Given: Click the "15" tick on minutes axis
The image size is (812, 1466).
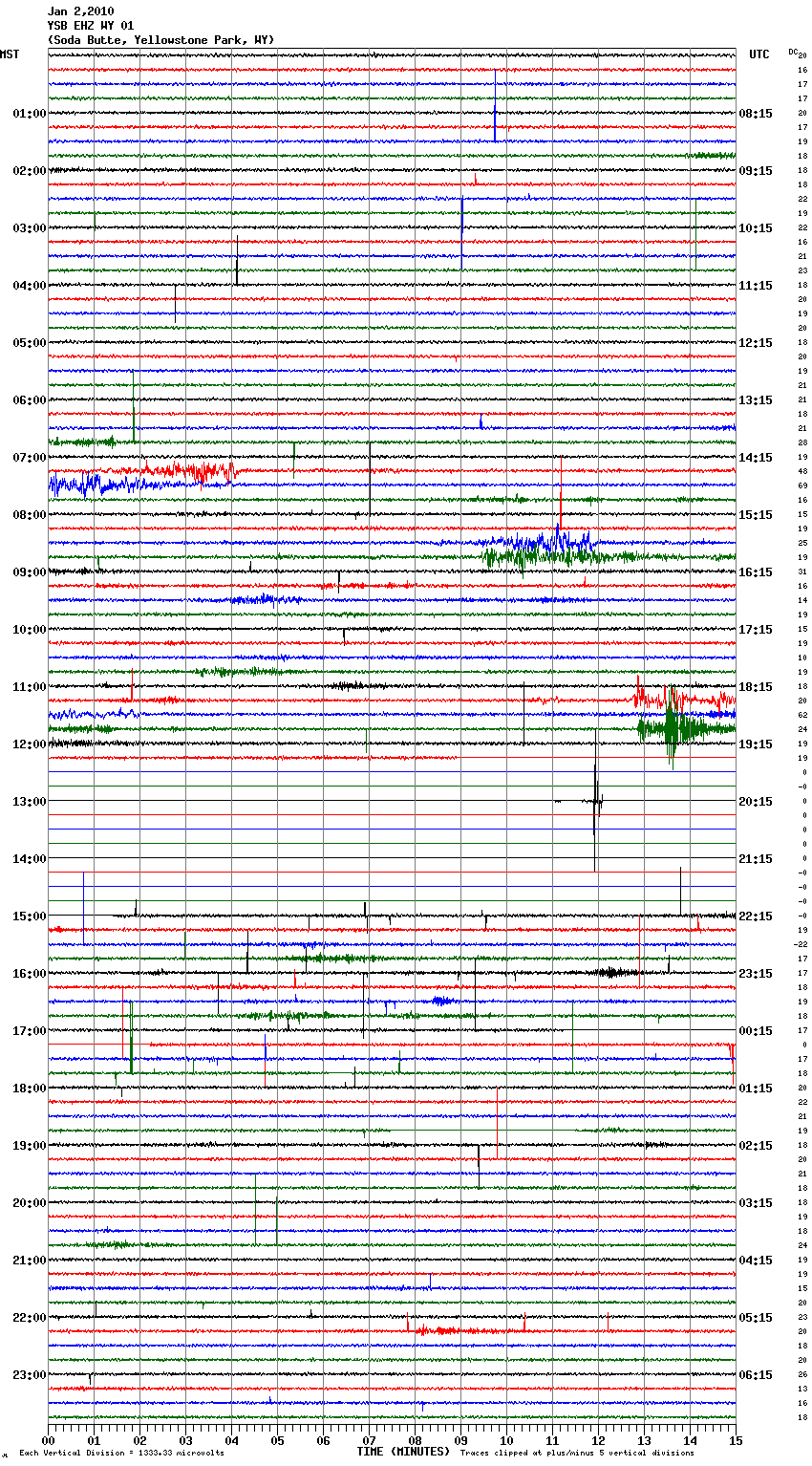Looking at the screenshot, I should [x=736, y=1440].
